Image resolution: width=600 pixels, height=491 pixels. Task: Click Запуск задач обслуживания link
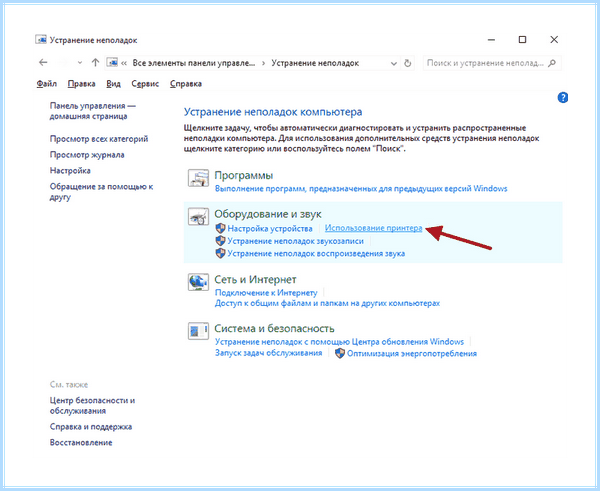268,353
